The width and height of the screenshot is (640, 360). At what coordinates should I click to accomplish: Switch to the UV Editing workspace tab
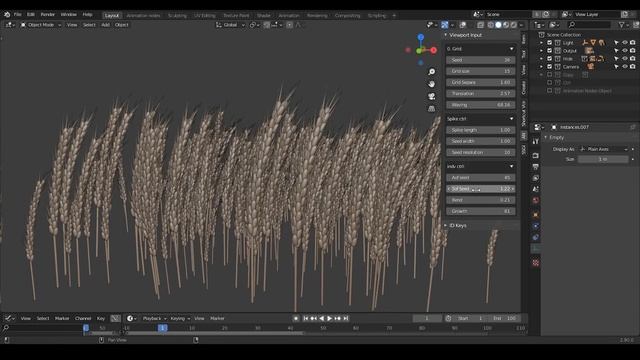click(x=204, y=16)
